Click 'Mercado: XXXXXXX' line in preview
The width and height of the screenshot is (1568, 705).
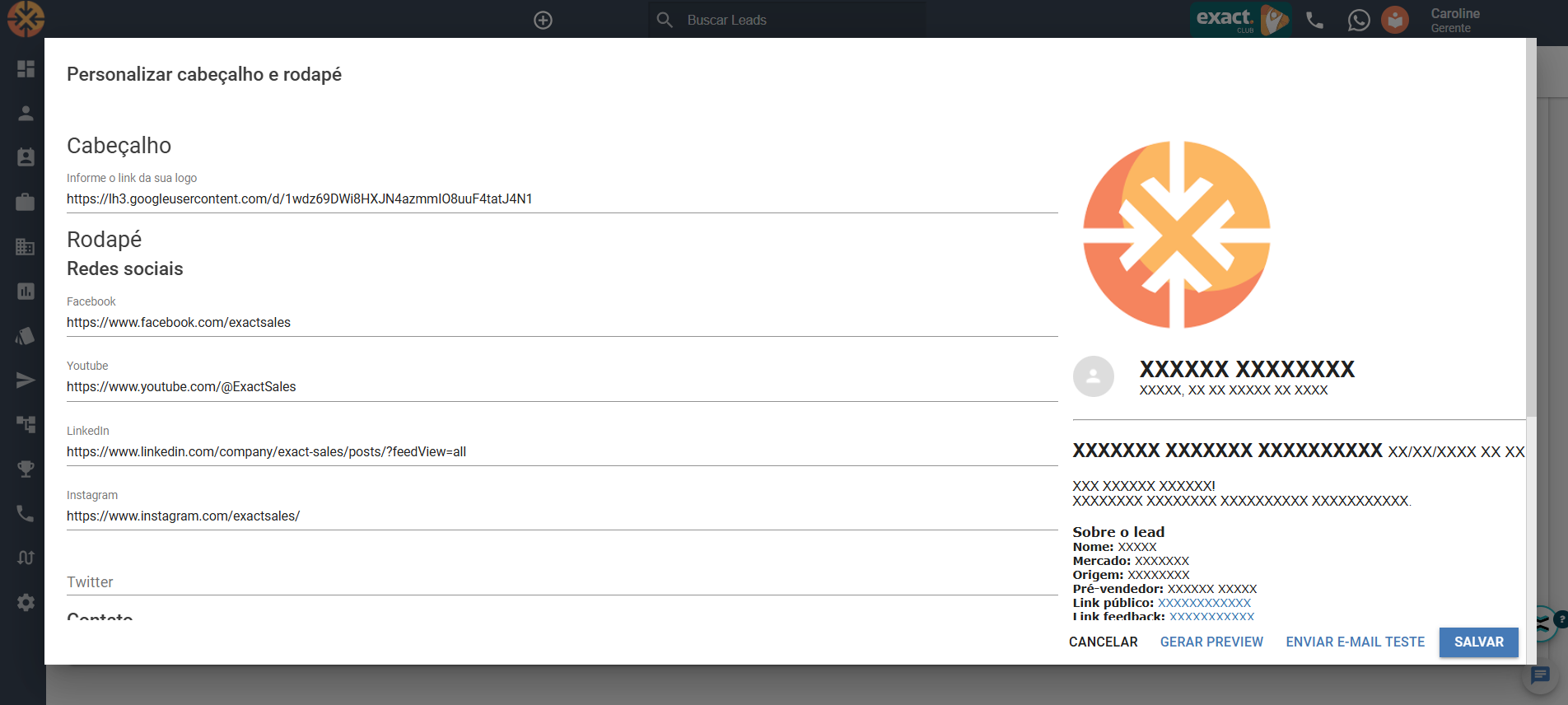[1131, 561]
